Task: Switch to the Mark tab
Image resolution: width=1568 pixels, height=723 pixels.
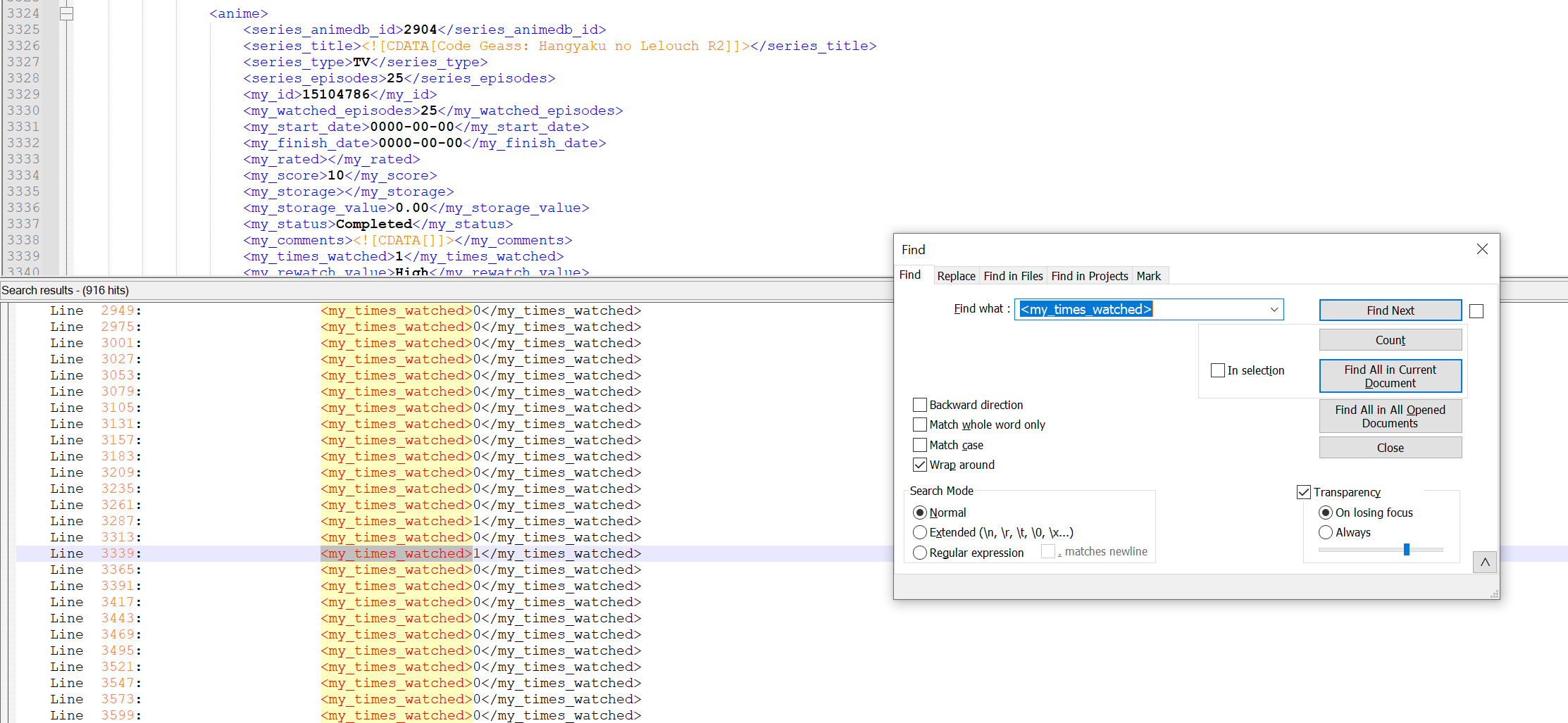Action: (1149, 276)
